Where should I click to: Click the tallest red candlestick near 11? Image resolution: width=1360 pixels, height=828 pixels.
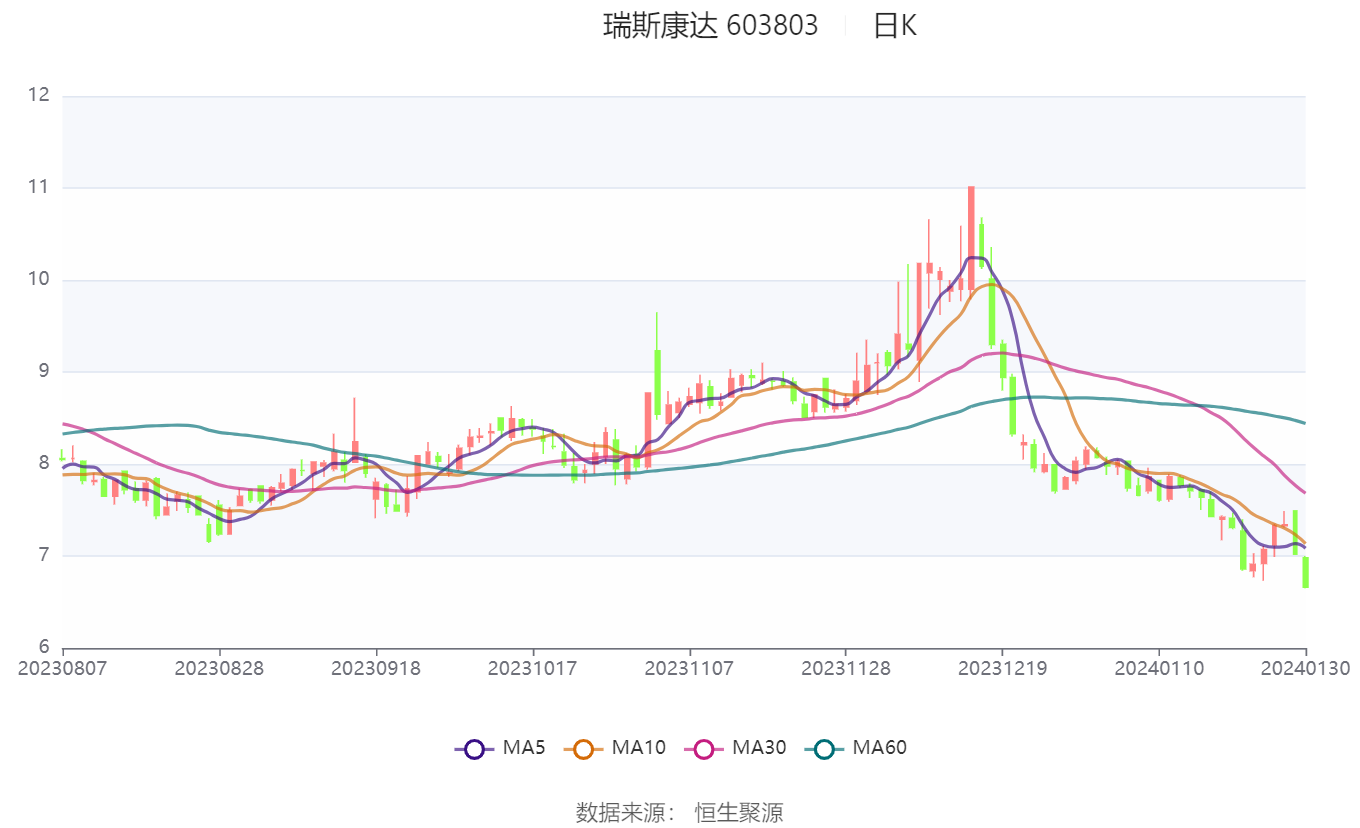click(971, 238)
